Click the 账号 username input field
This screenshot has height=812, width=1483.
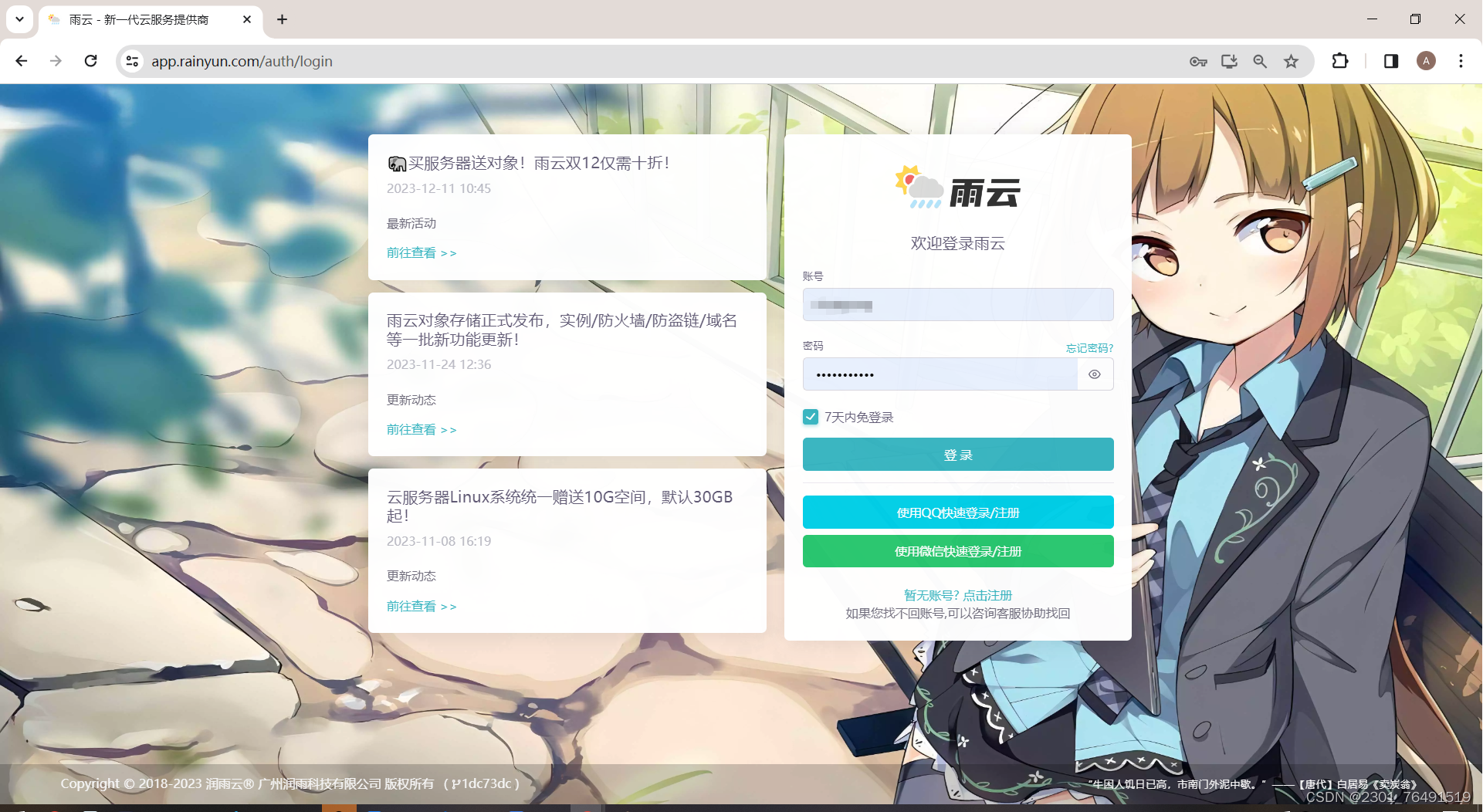(x=958, y=305)
